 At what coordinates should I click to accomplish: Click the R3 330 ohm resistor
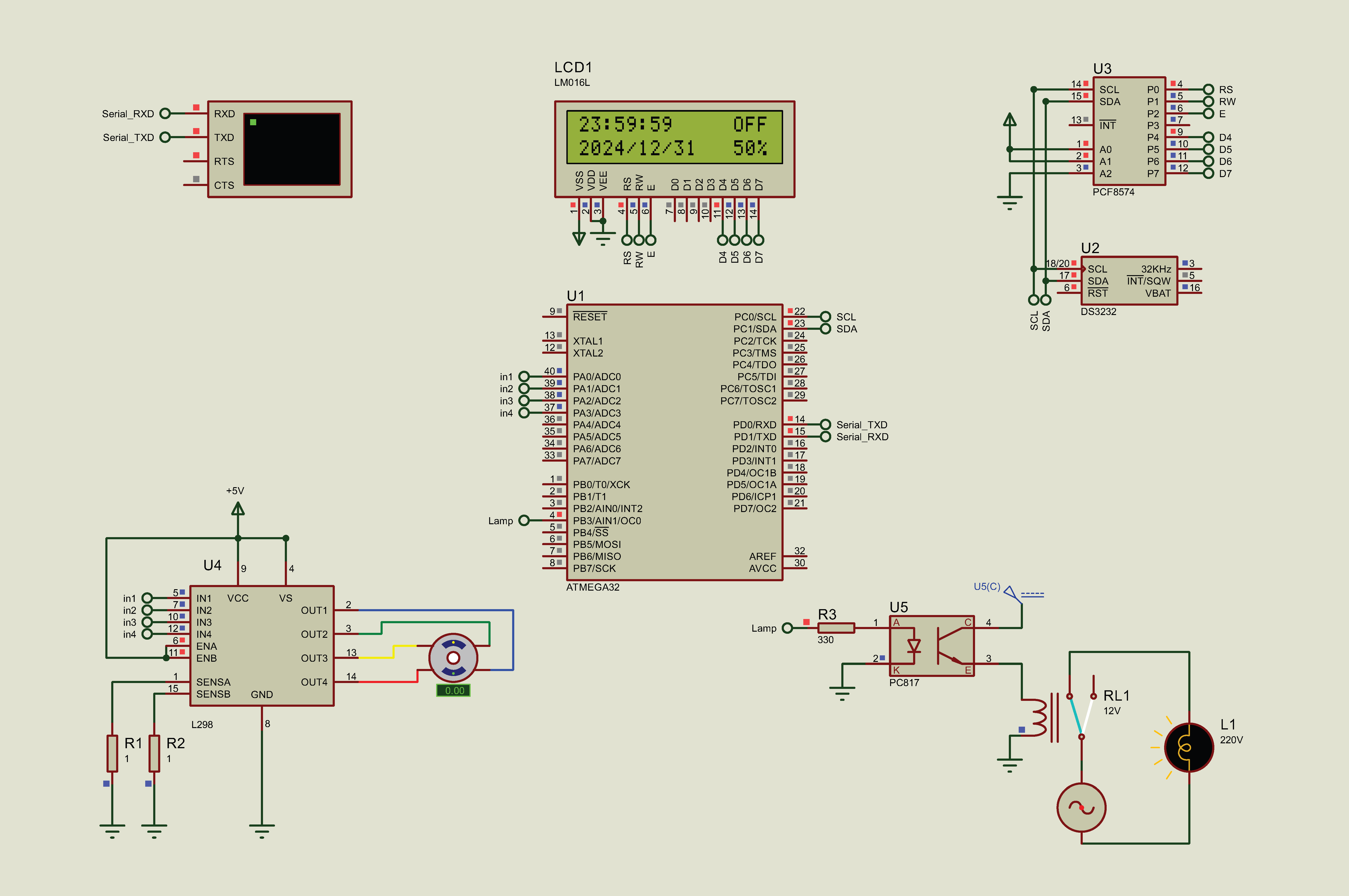coord(836,628)
